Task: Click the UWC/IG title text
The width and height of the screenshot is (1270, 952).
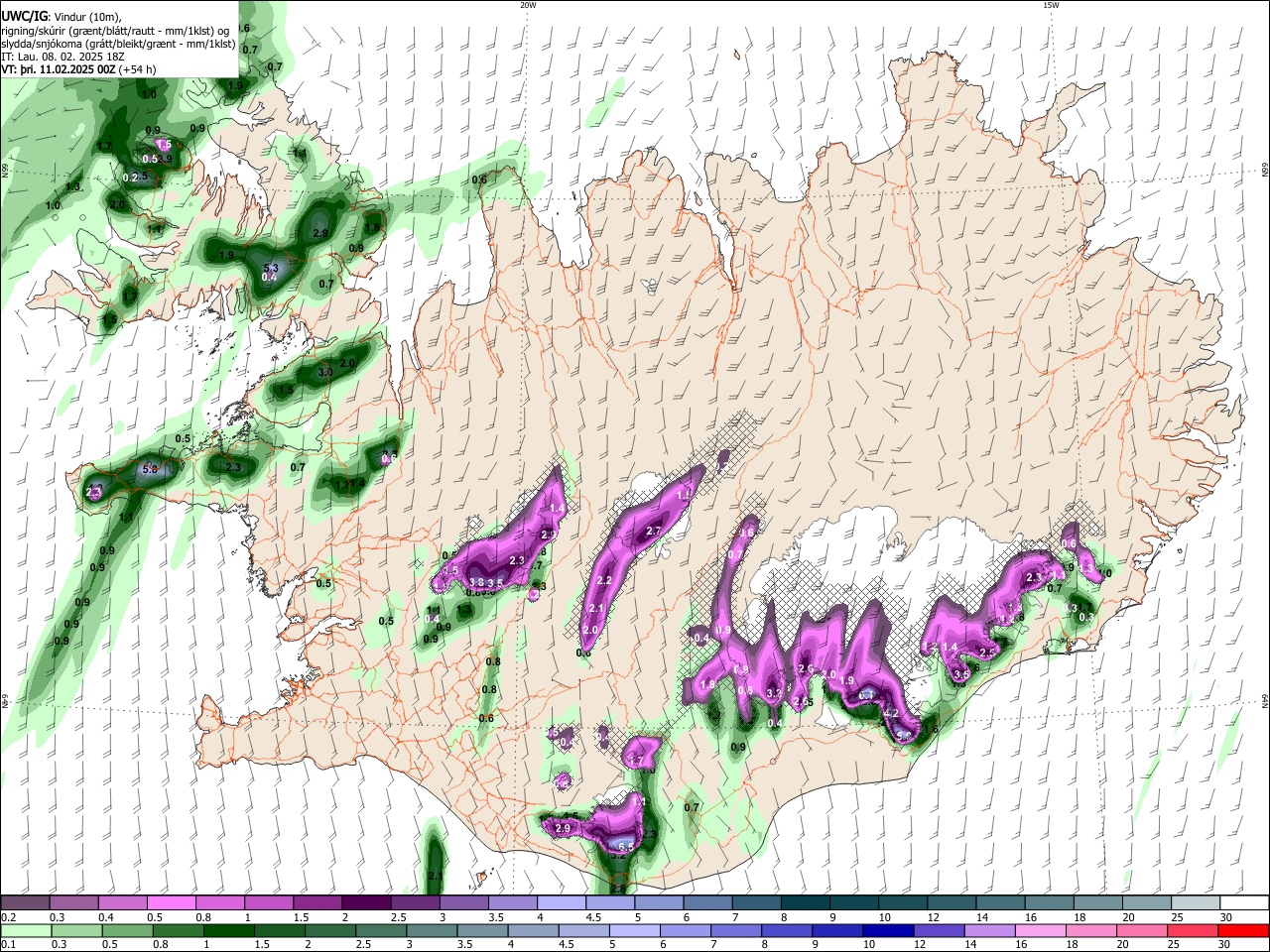Action: tap(23, 16)
